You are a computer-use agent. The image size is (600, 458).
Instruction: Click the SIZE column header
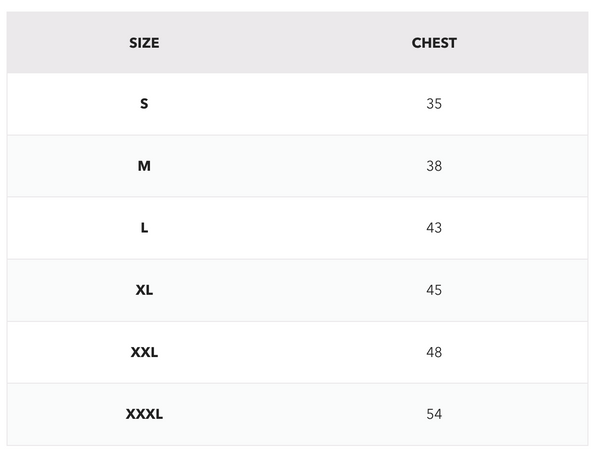click(144, 43)
